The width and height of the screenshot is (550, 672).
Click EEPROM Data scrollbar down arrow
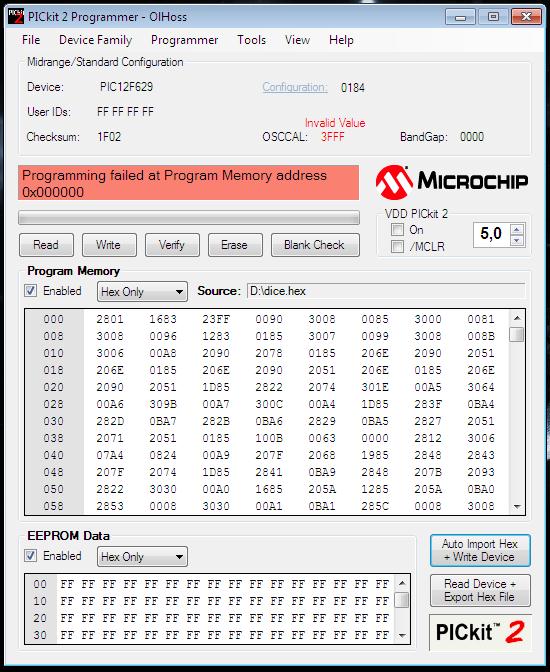coord(402,636)
